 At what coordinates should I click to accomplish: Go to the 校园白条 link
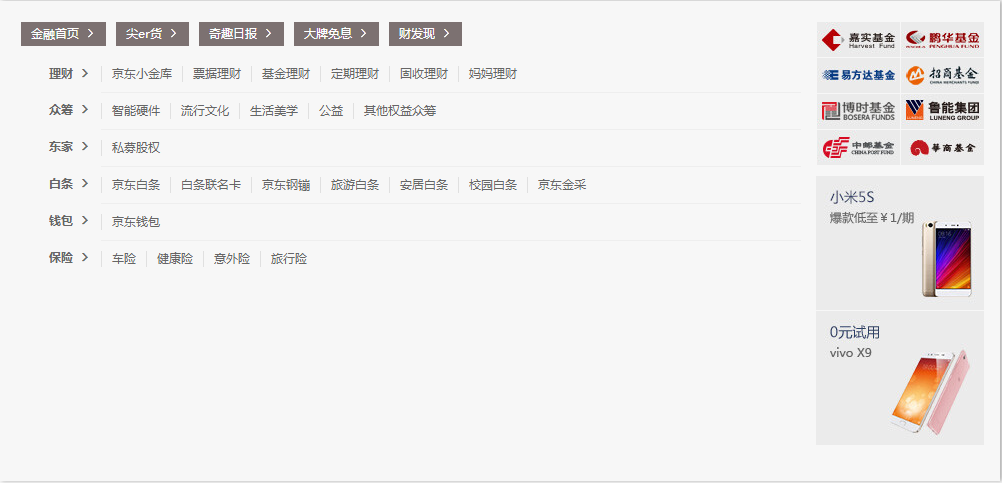(493, 185)
